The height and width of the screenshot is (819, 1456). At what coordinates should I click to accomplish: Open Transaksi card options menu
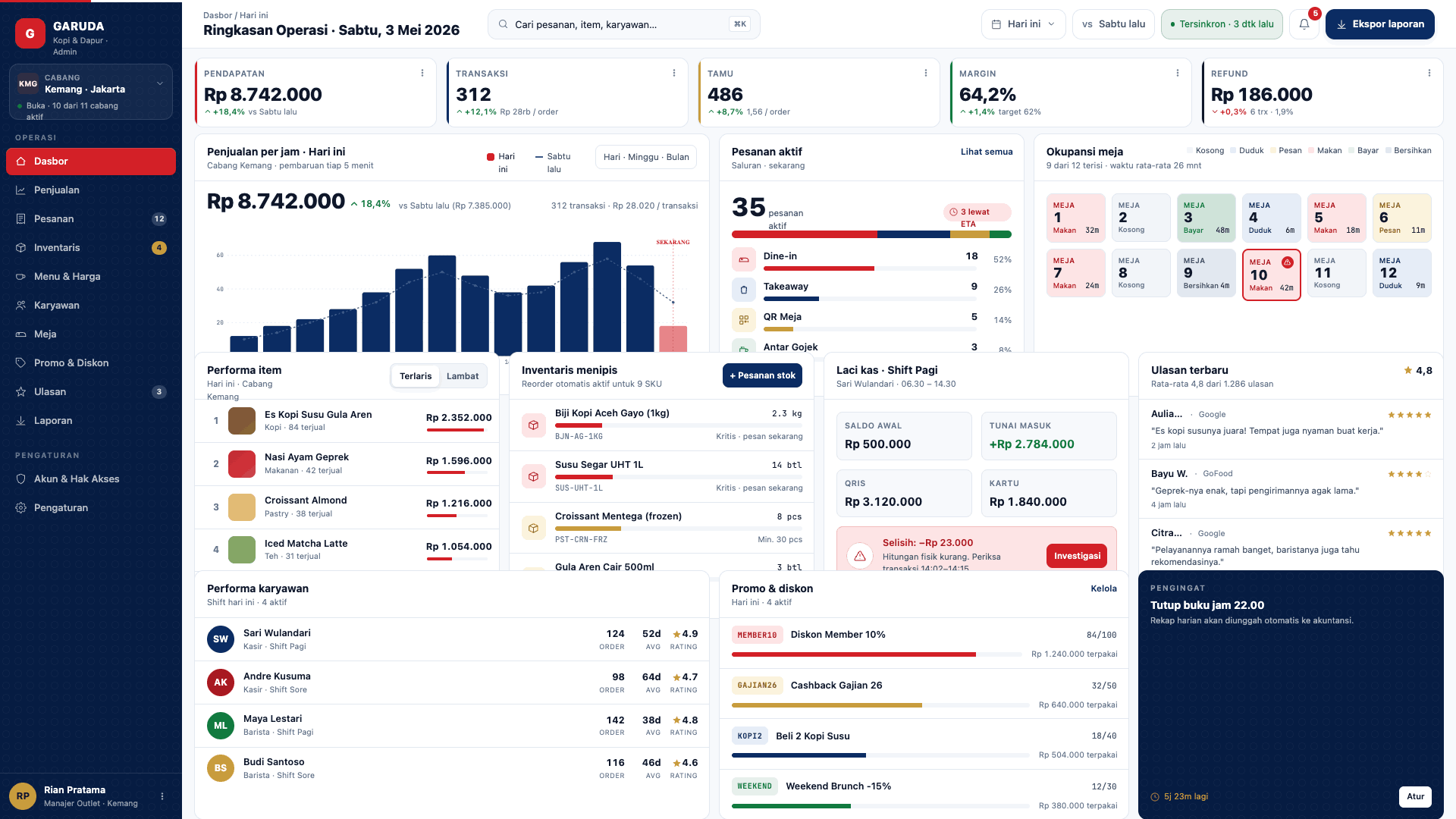coord(674,74)
